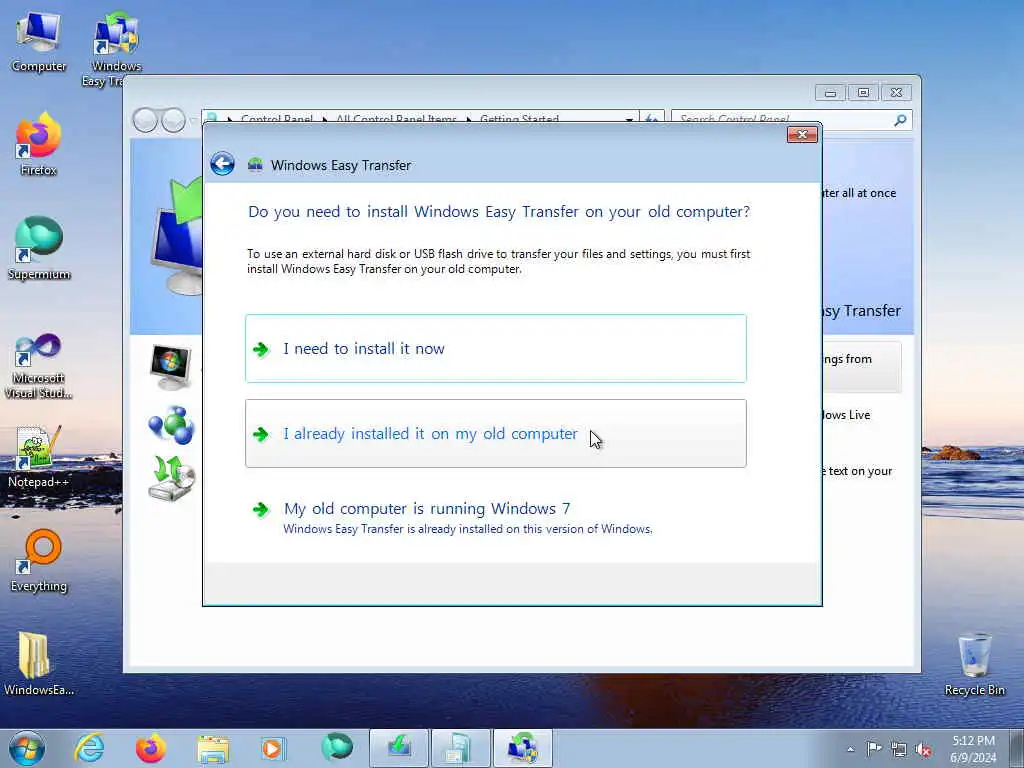Launch the Supermium desktop shortcut
The width and height of the screenshot is (1024, 768).
tap(39, 248)
